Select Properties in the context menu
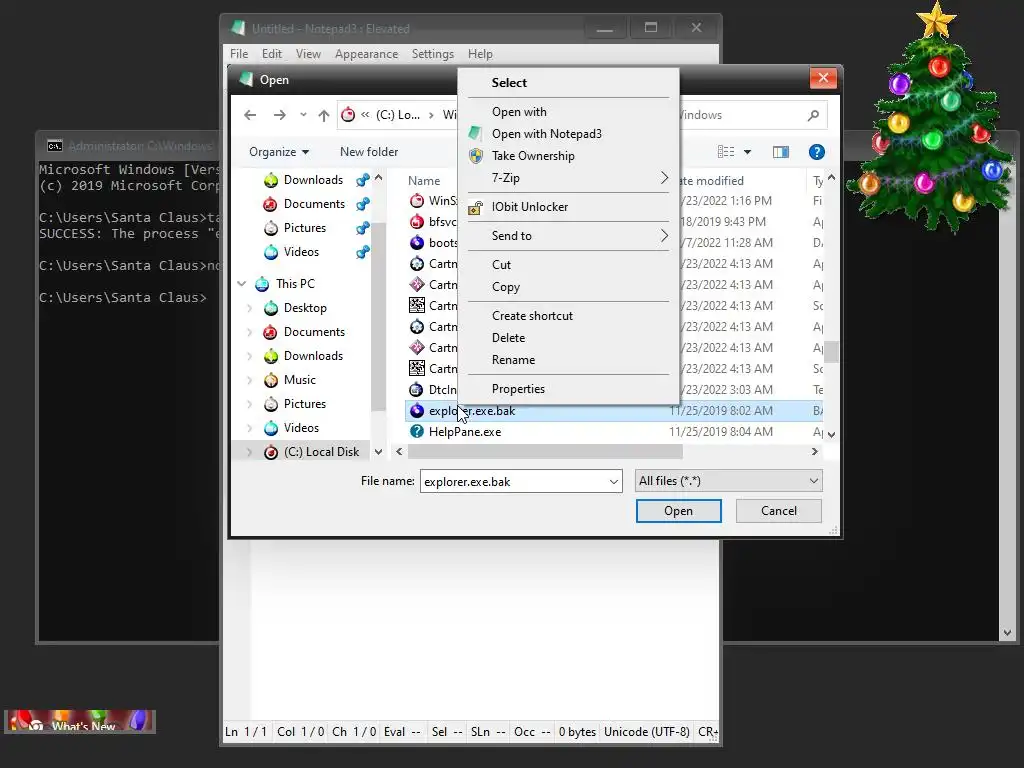Image resolution: width=1024 pixels, height=768 pixels. (568, 389)
